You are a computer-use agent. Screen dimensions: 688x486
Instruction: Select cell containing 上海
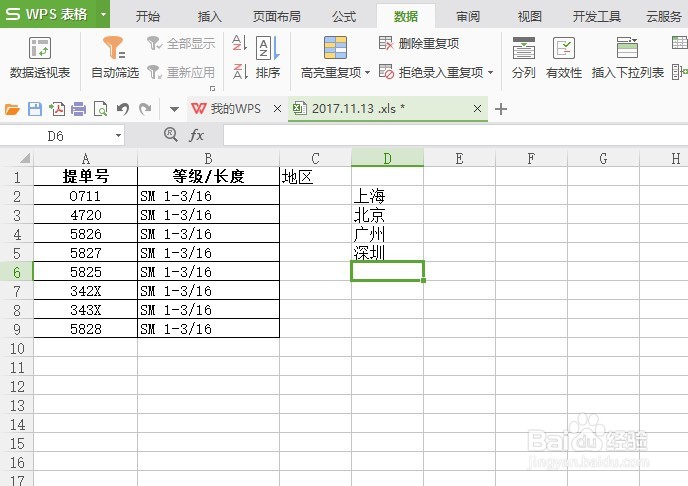387,196
